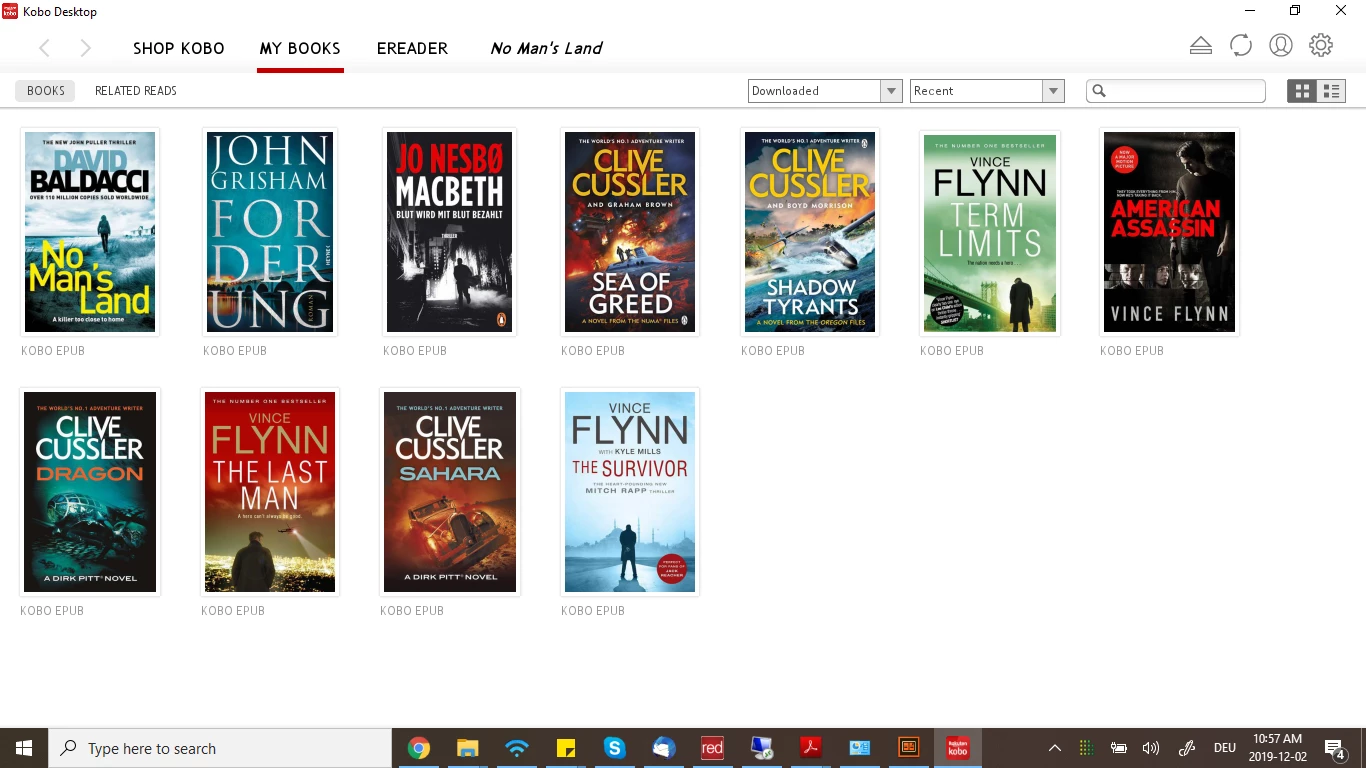Image resolution: width=1366 pixels, height=768 pixels.
Task: Open the pen workspace tray icon
Action: [x=1187, y=748]
